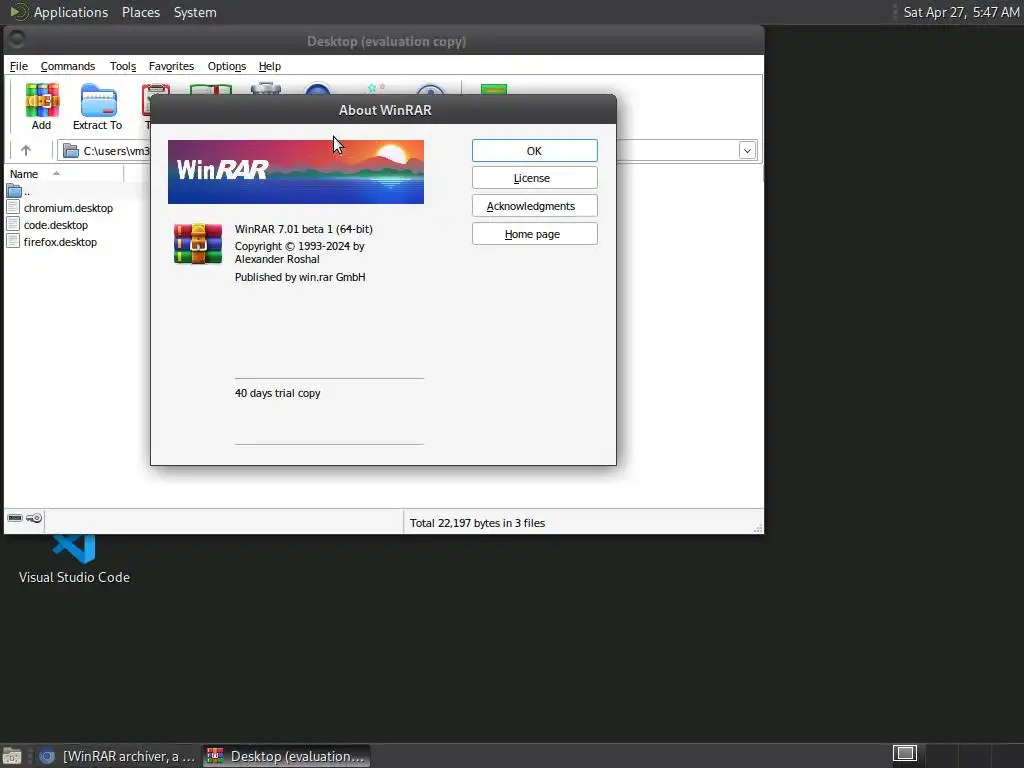Click the Delete trash can toolbar icon

click(266, 88)
